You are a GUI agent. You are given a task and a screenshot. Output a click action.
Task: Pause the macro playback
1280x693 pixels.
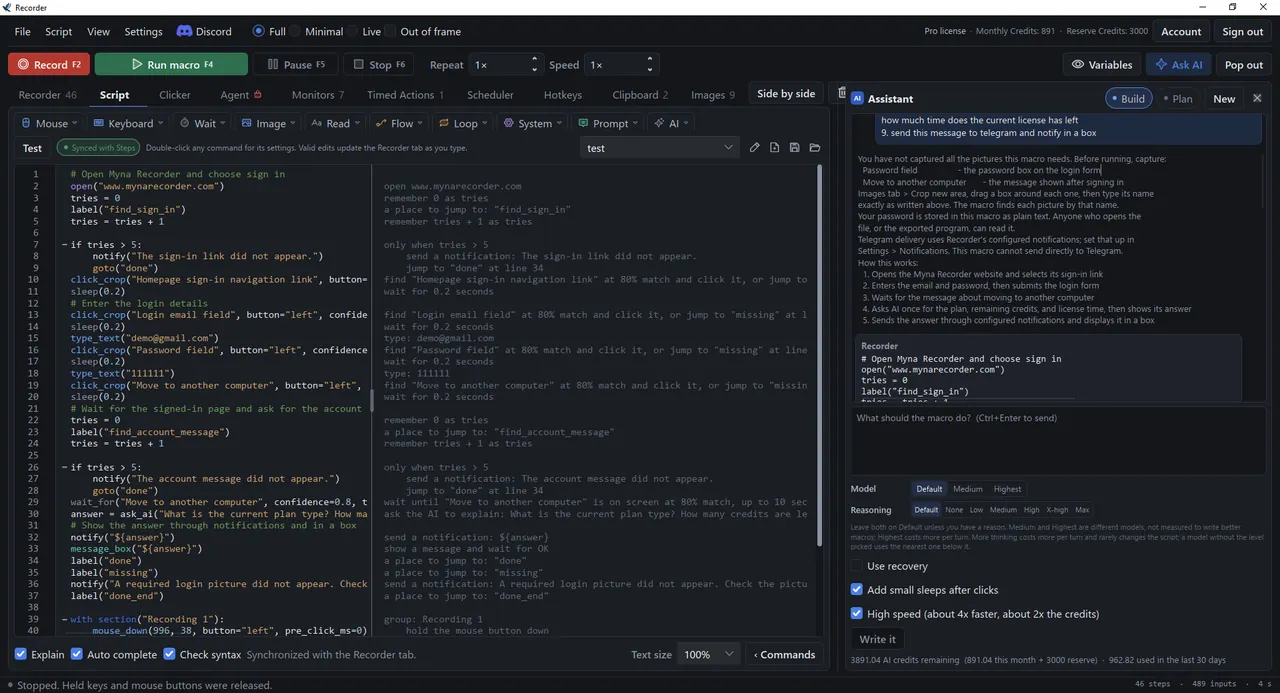click(x=295, y=64)
